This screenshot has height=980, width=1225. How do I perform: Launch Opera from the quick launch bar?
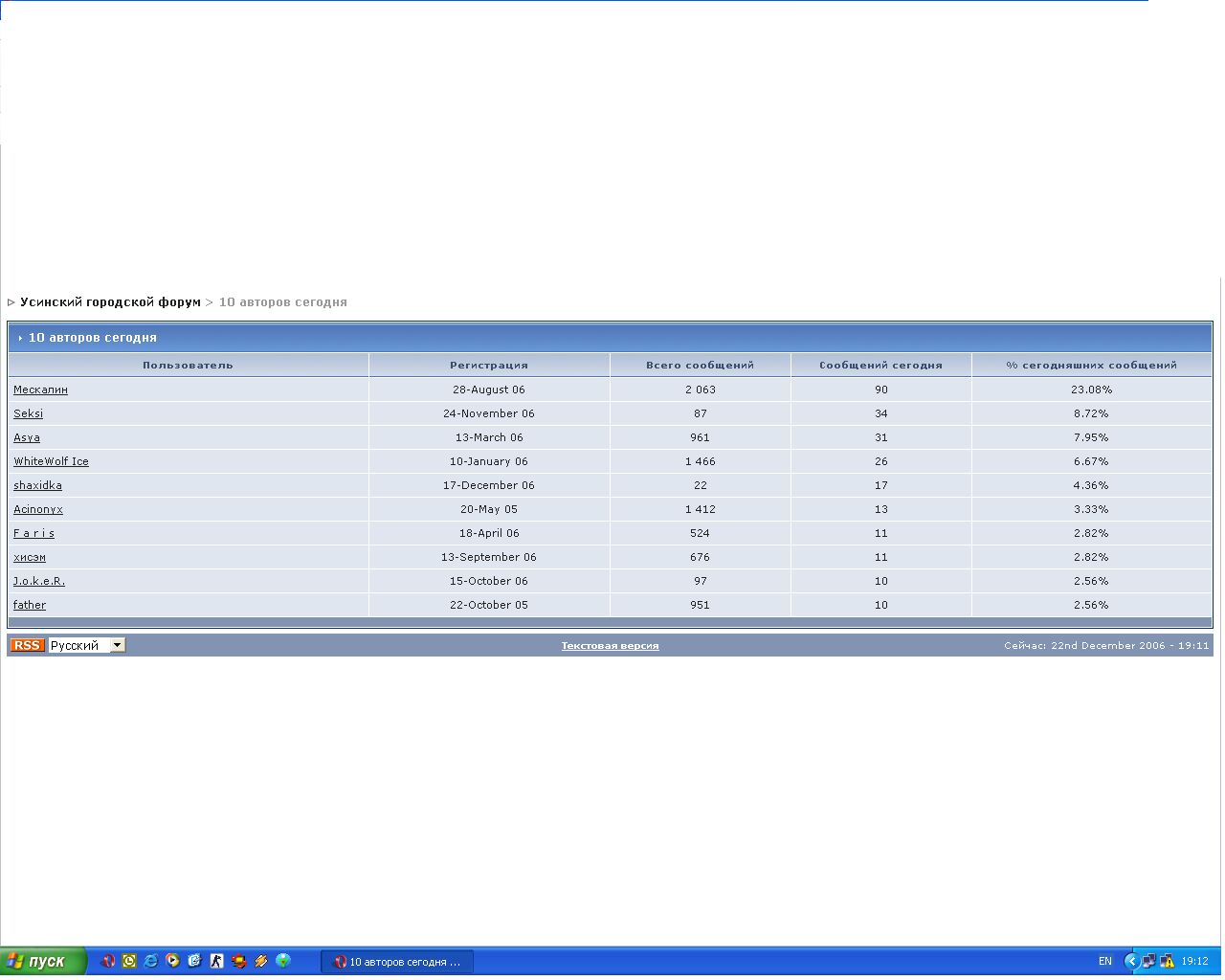(107, 961)
